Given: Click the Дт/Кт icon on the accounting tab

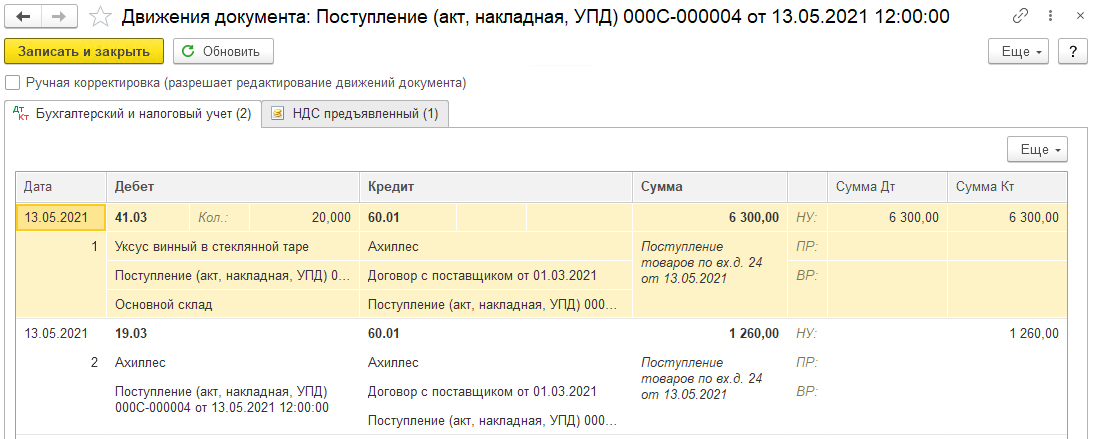Looking at the screenshot, I should pyautogui.click(x=20, y=113).
